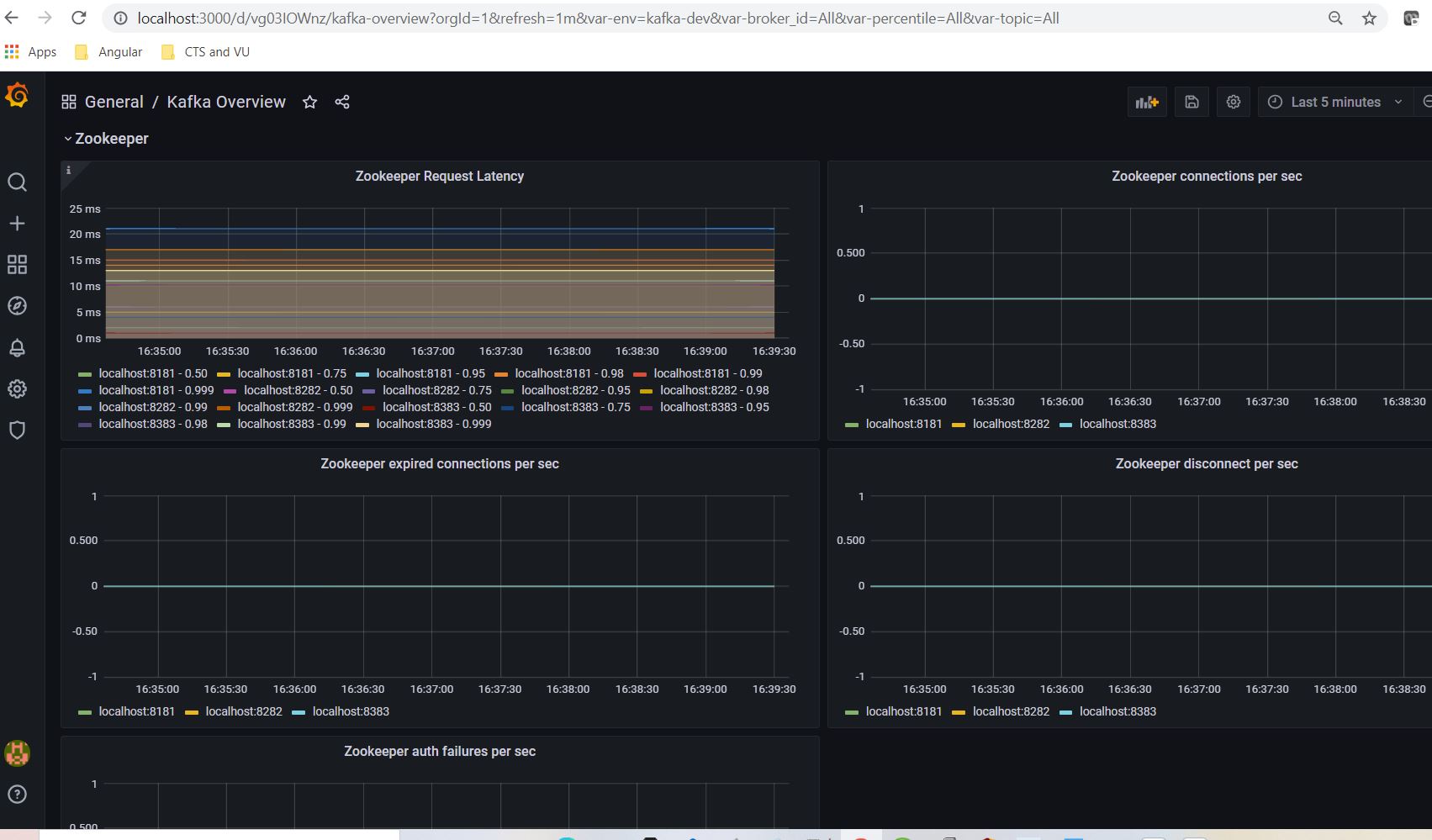1432x840 pixels.
Task: Toggle localhost:8181 series in connections legend
Action: (905, 424)
